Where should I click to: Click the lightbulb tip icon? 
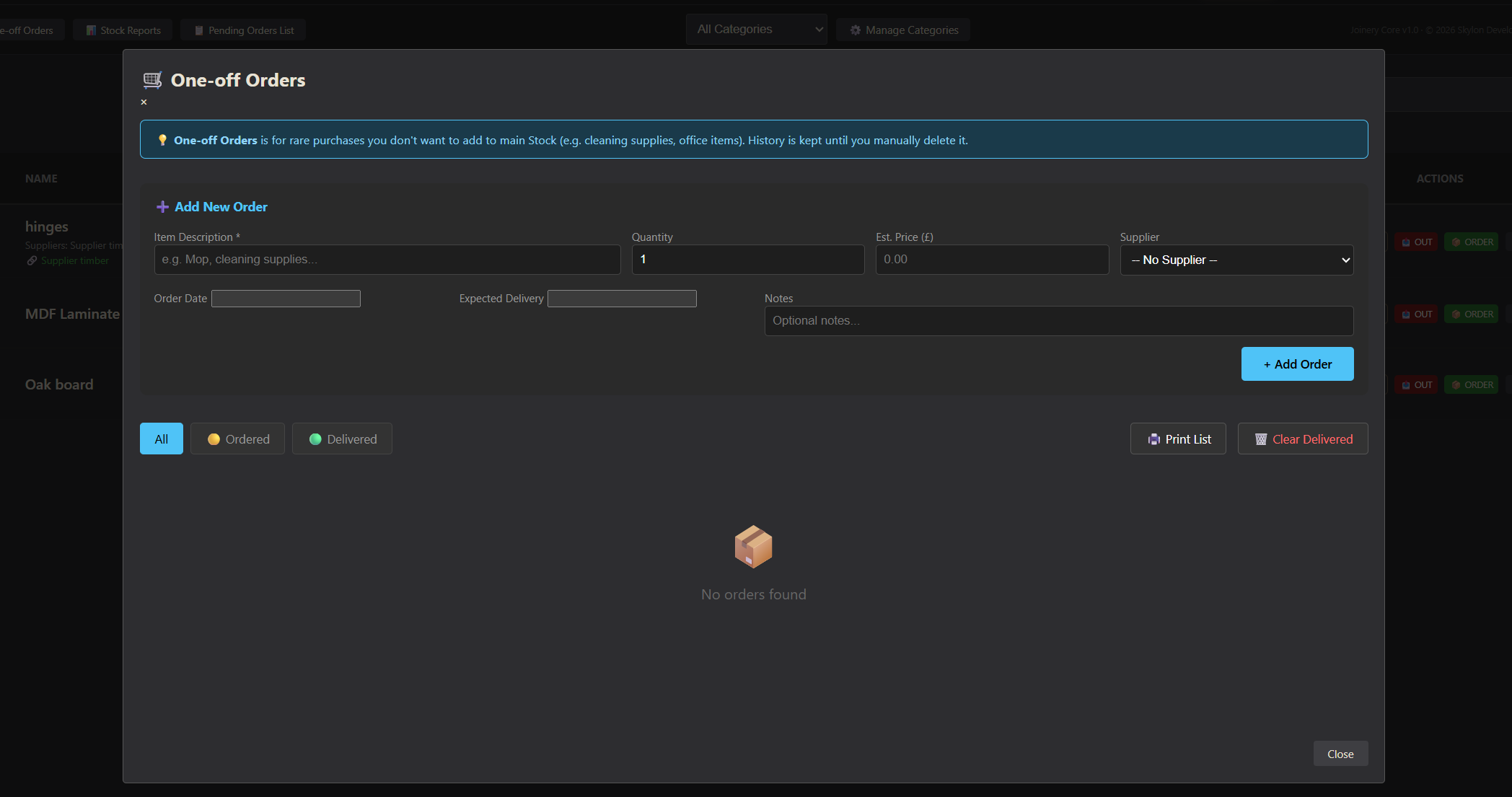click(162, 140)
